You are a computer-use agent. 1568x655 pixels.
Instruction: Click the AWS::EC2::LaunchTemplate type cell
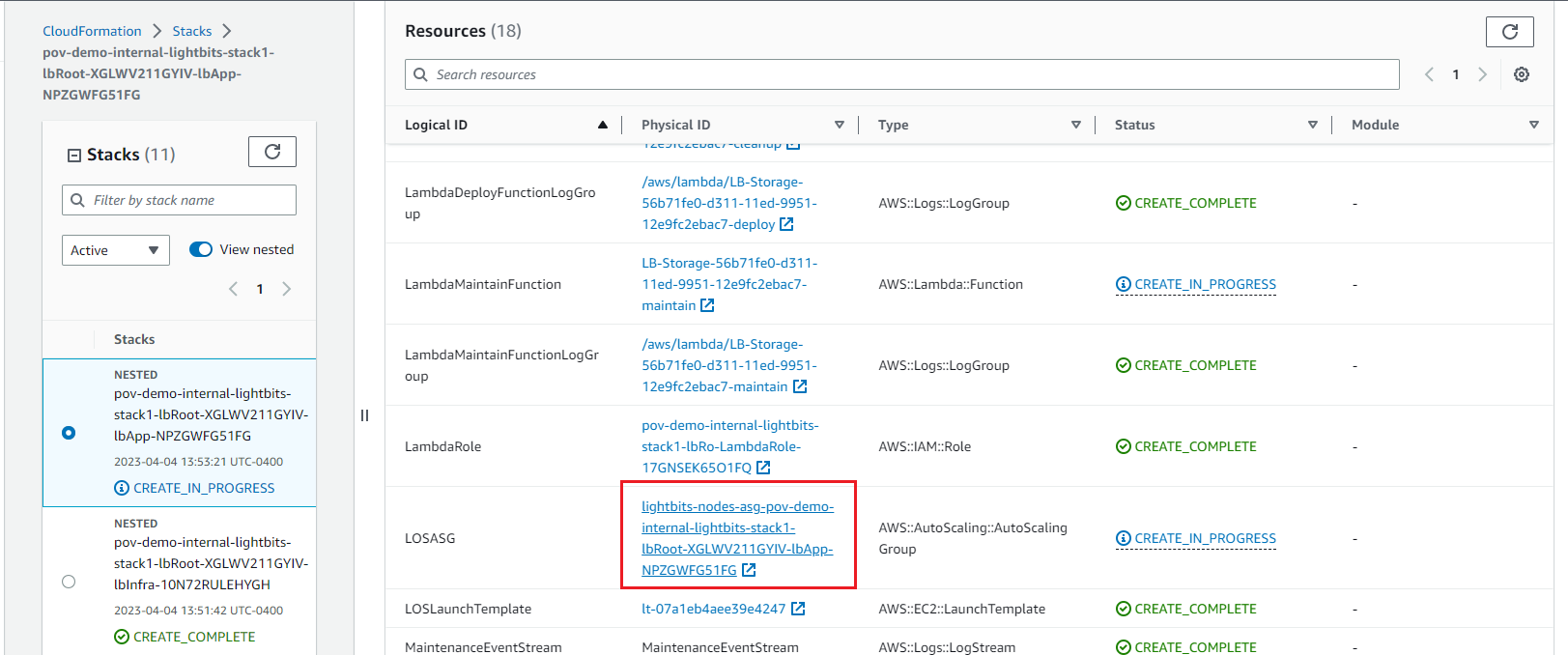[962, 609]
